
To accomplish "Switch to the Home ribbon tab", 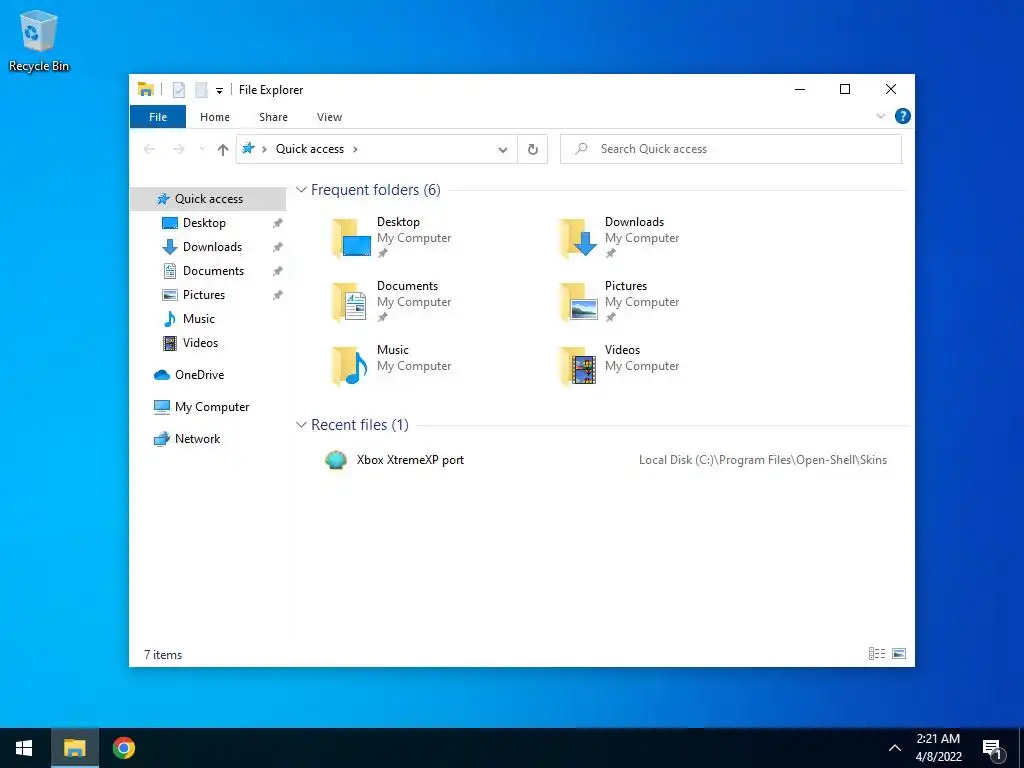I will click(x=215, y=117).
